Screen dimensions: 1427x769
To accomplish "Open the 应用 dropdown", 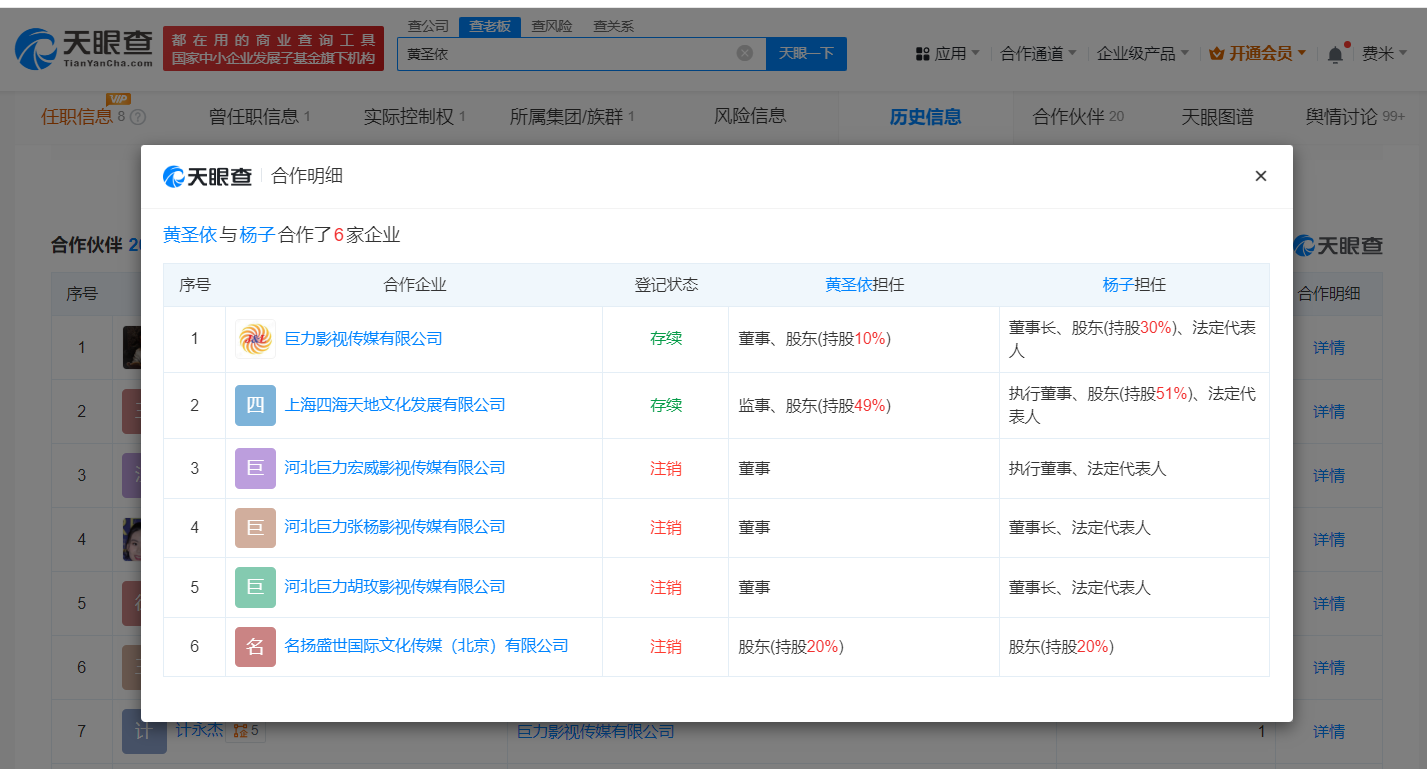I will (x=947, y=54).
